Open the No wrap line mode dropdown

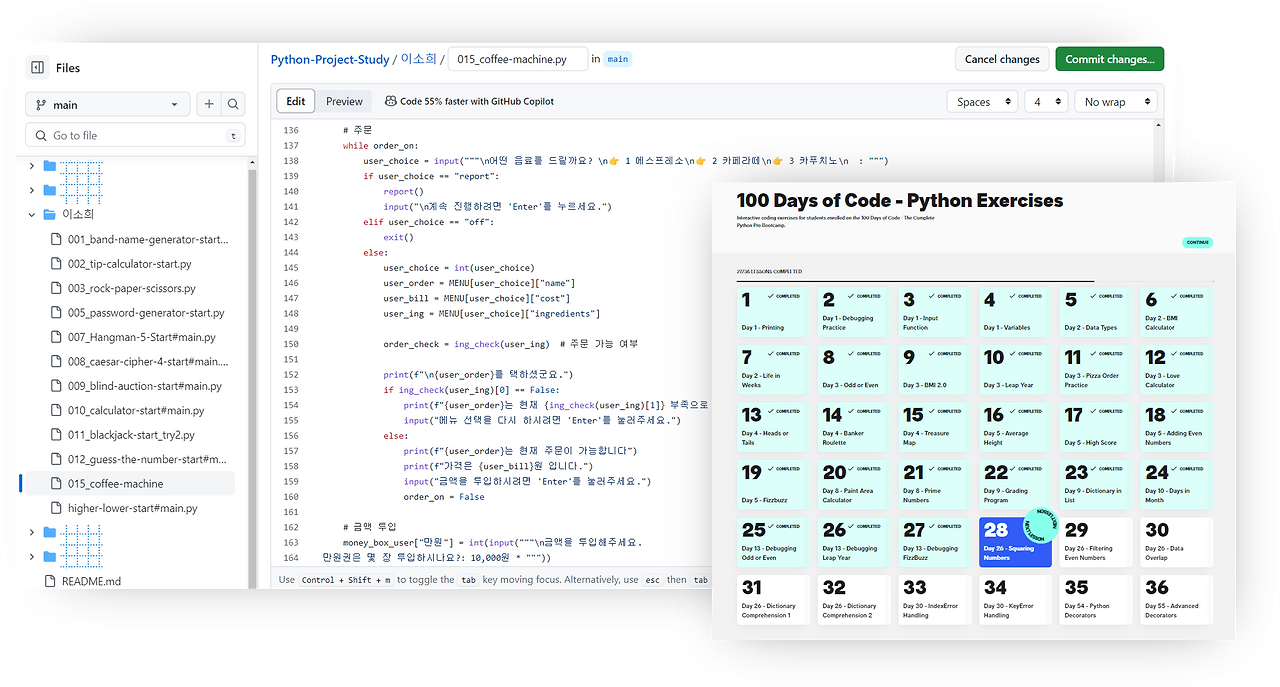(1115, 101)
